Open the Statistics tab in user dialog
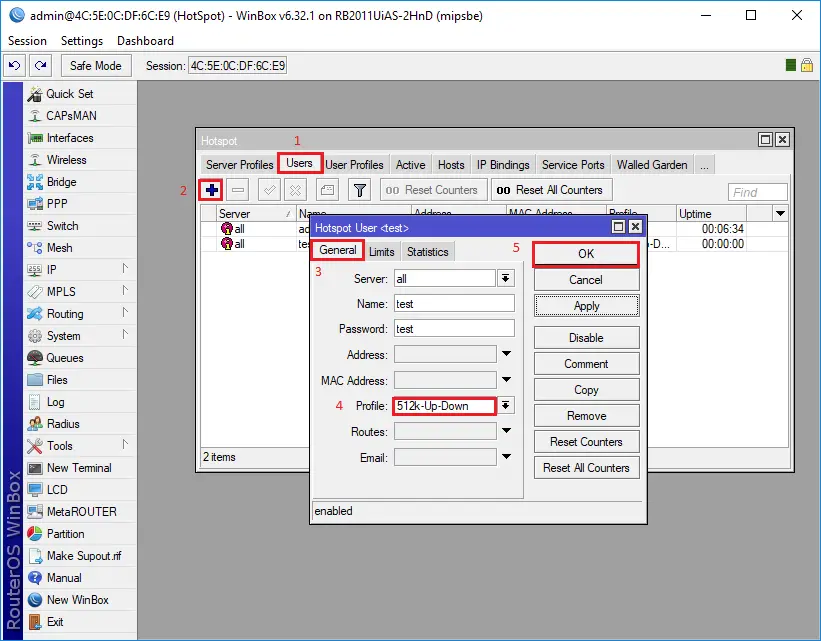821x641 pixels. pyautogui.click(x=428, y=252)
